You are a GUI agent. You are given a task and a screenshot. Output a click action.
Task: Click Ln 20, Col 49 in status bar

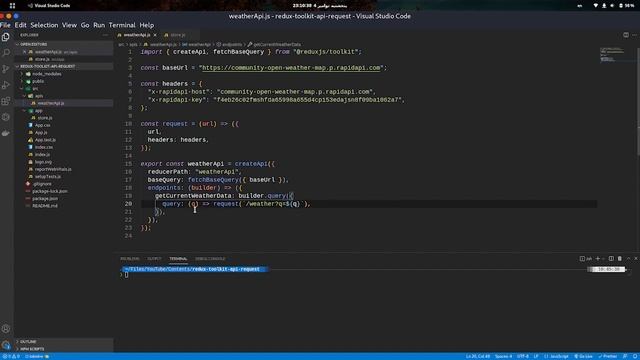478,356
